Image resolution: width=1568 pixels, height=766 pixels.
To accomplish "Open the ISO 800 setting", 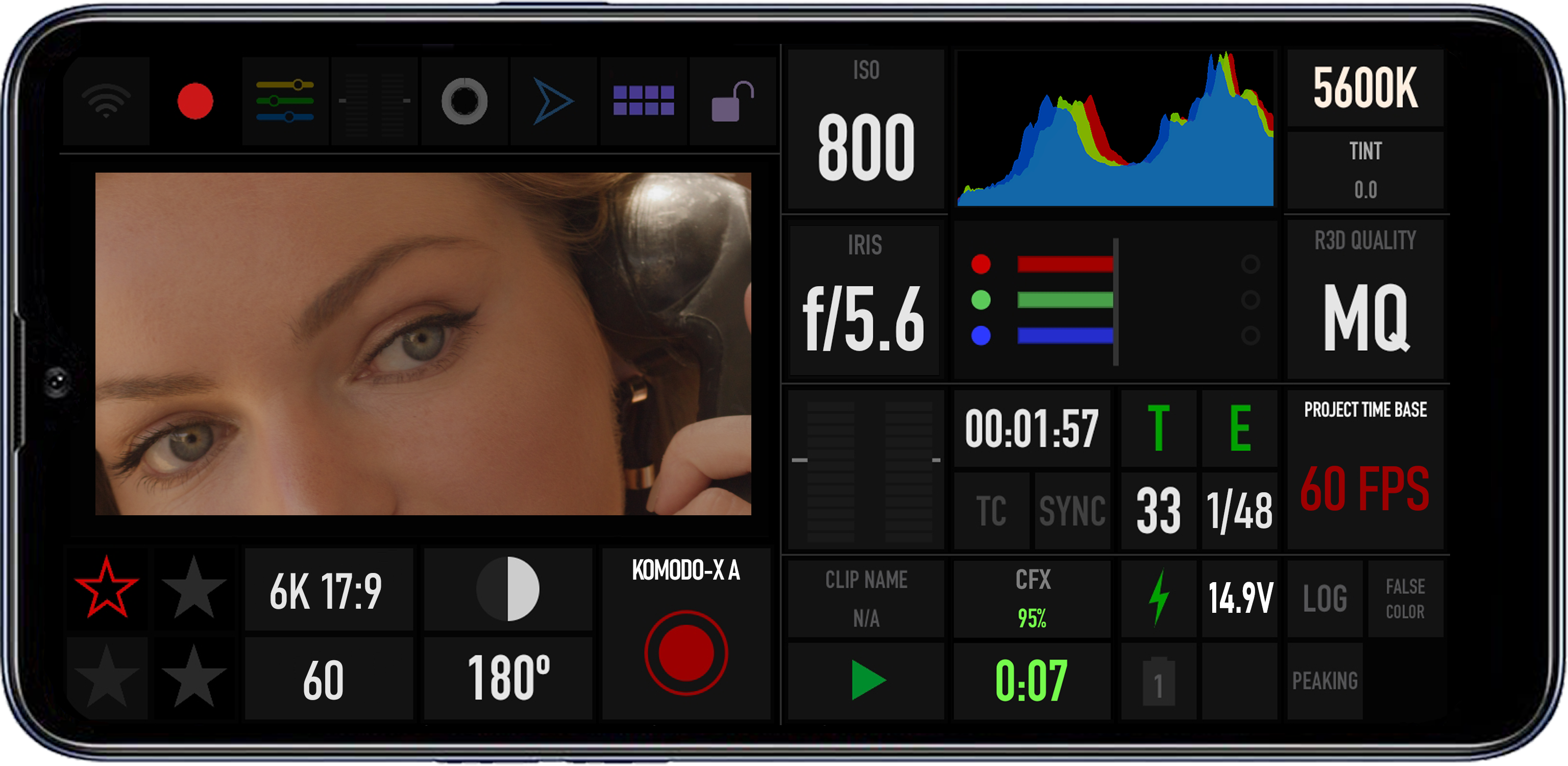I will click(866, 130).
